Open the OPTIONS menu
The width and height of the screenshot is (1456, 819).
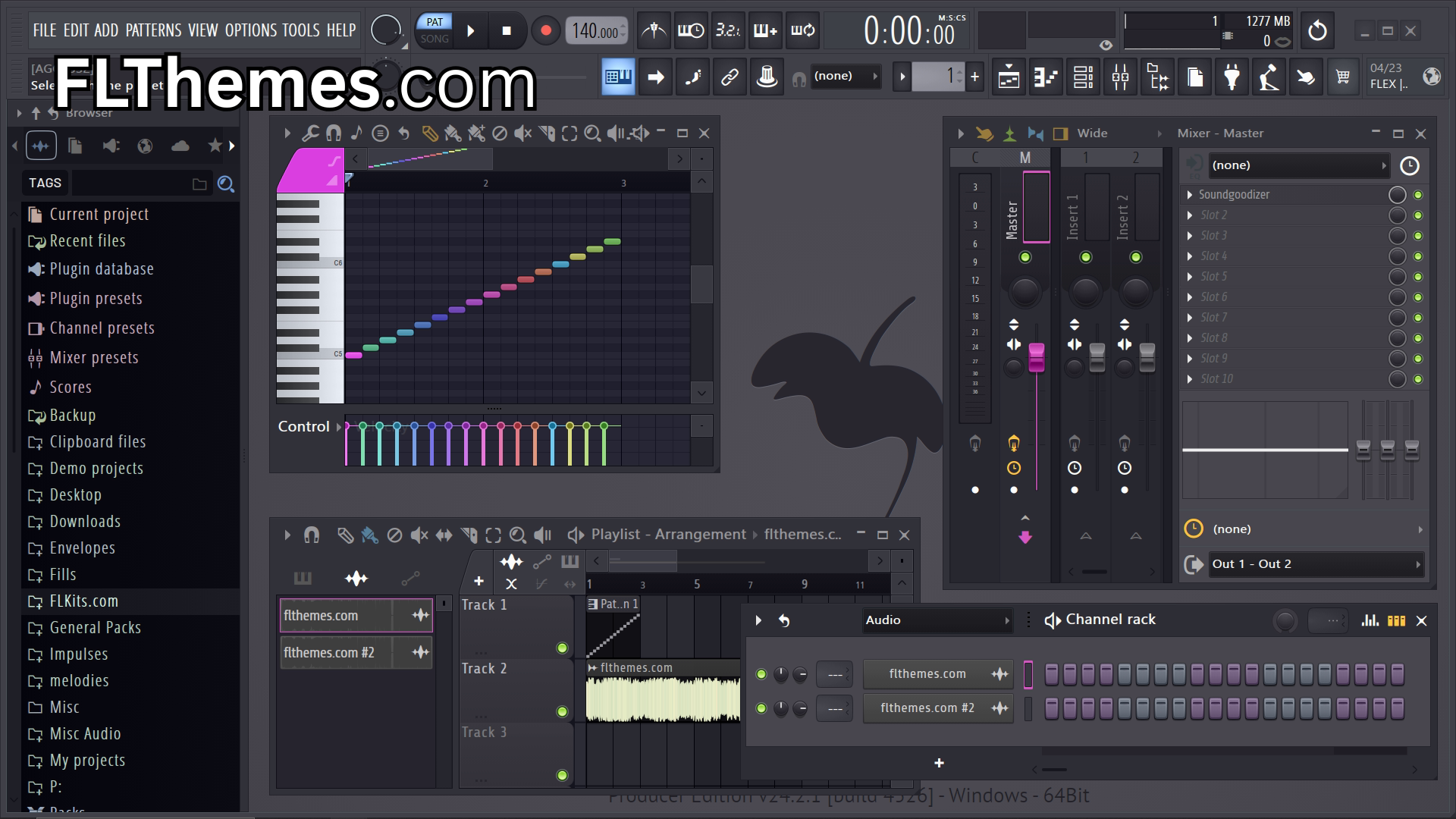(251, 30)
